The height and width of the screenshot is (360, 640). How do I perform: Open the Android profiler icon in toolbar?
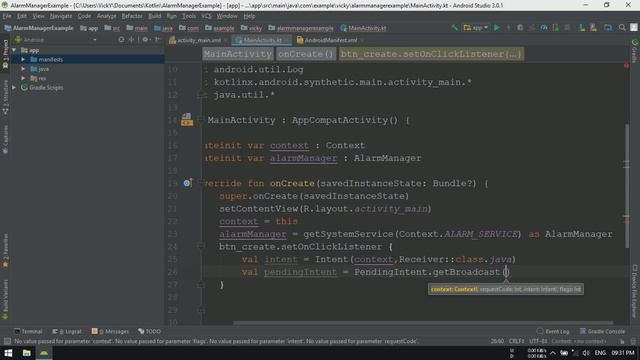[x=544, y=28]
